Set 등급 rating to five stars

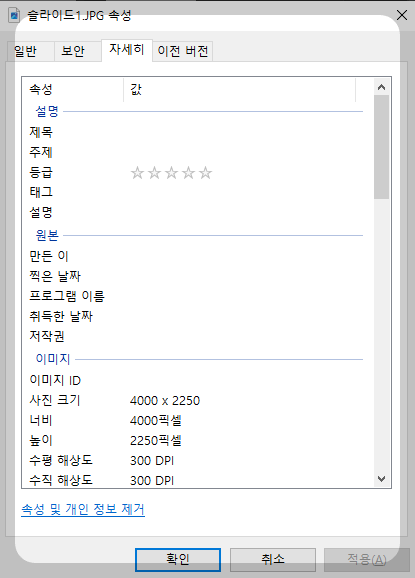[x=205, y=173]
